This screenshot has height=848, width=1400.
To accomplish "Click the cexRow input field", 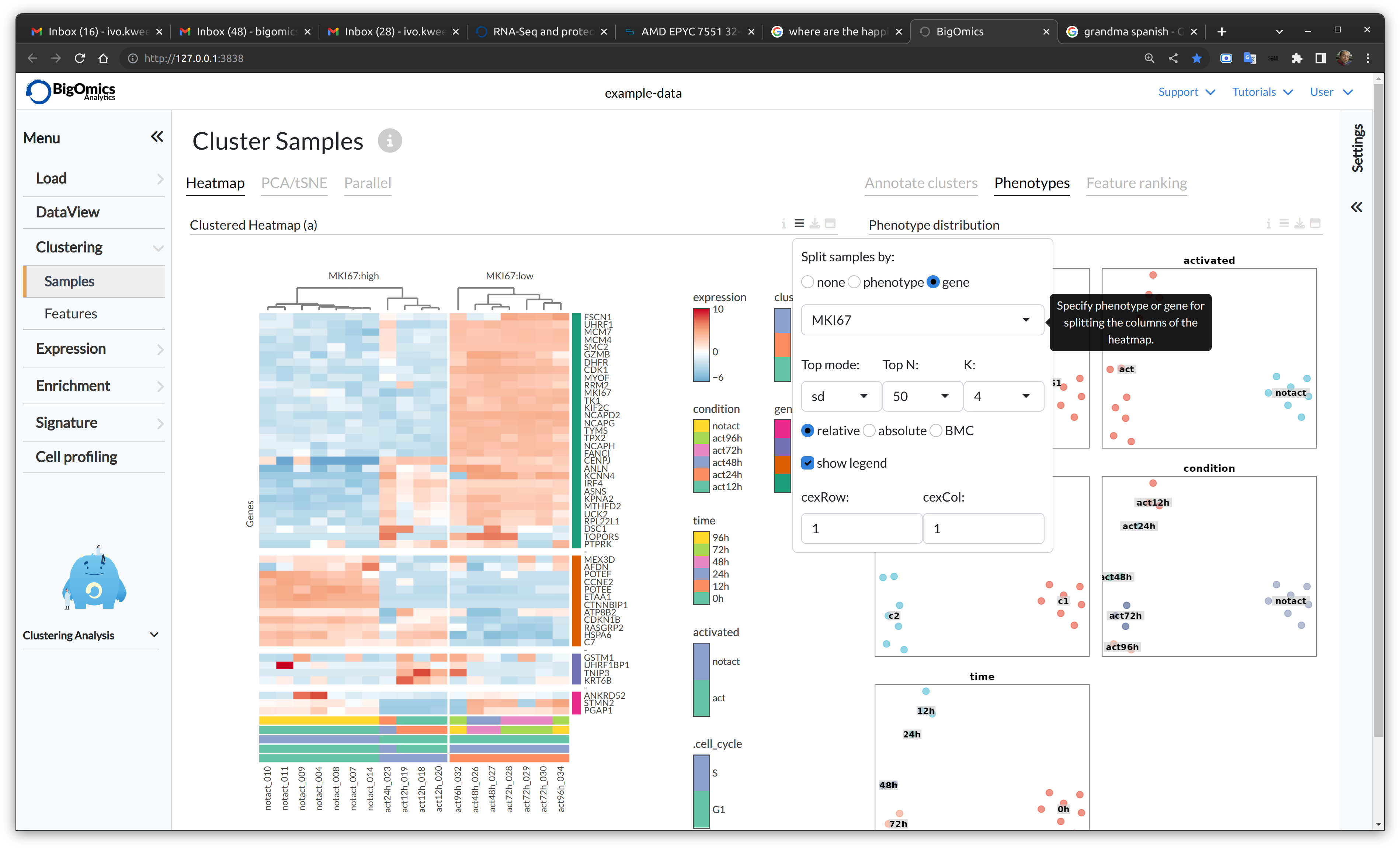I will click(861, 528).
